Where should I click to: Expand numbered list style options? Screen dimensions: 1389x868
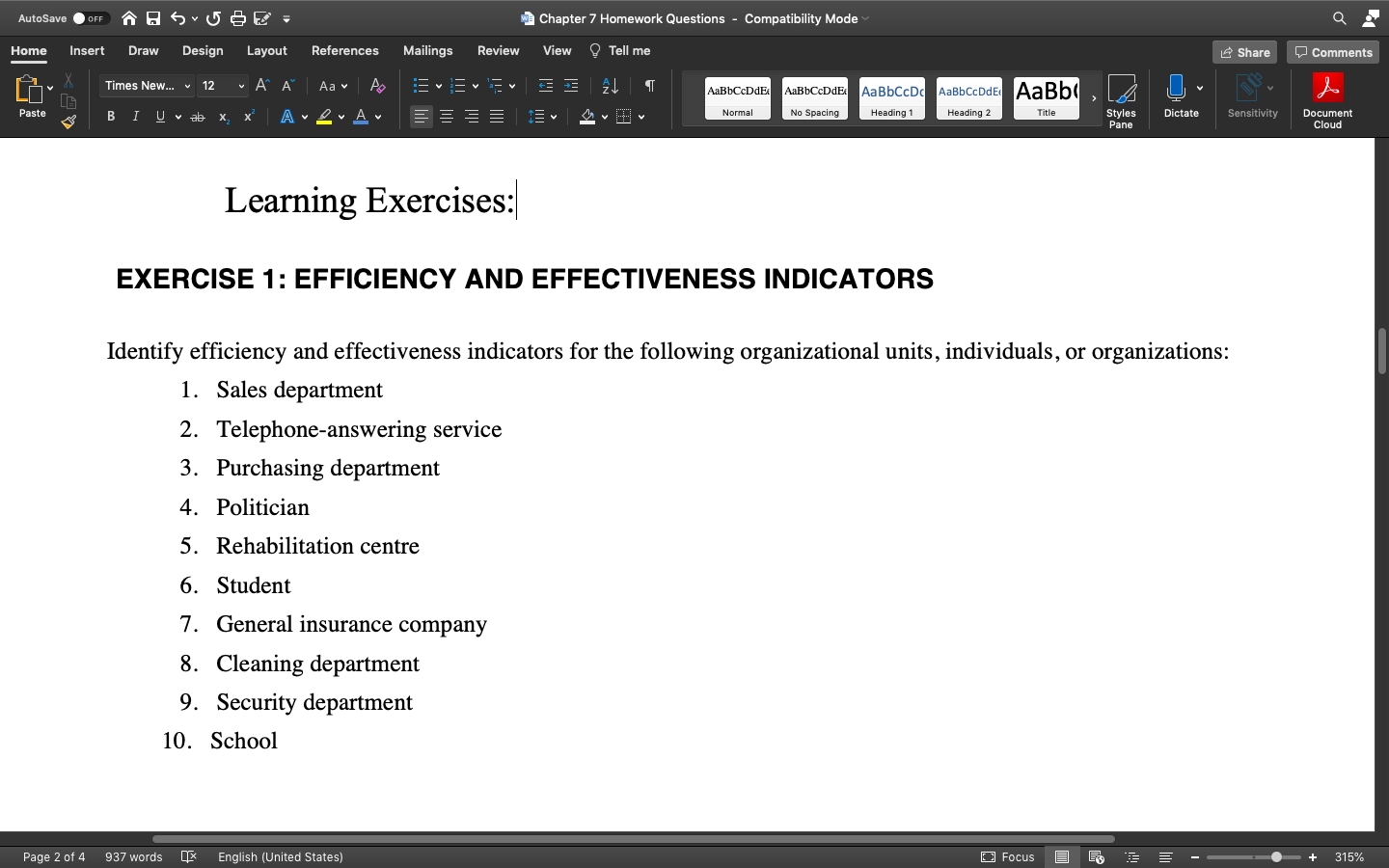coord(476,86)
